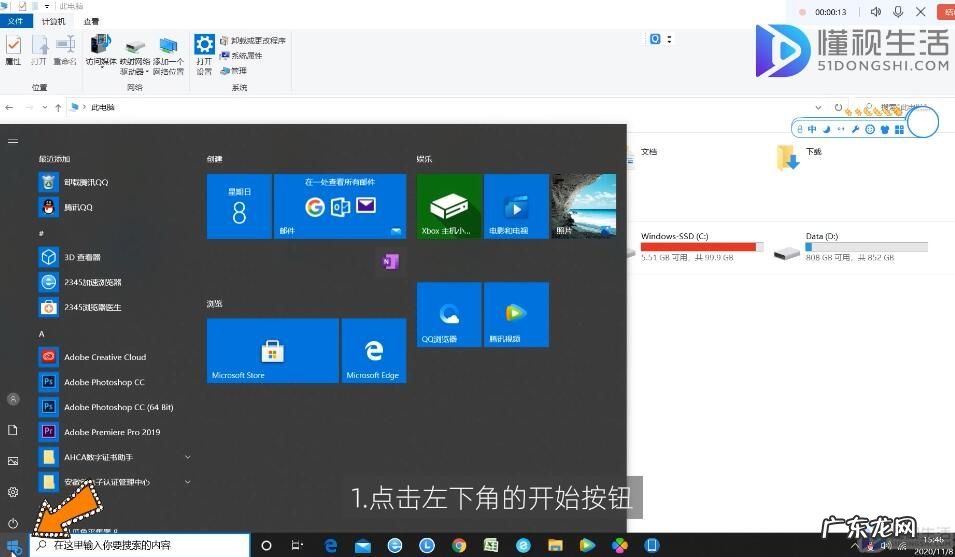Open the Excel icon on taskbar

491,545
